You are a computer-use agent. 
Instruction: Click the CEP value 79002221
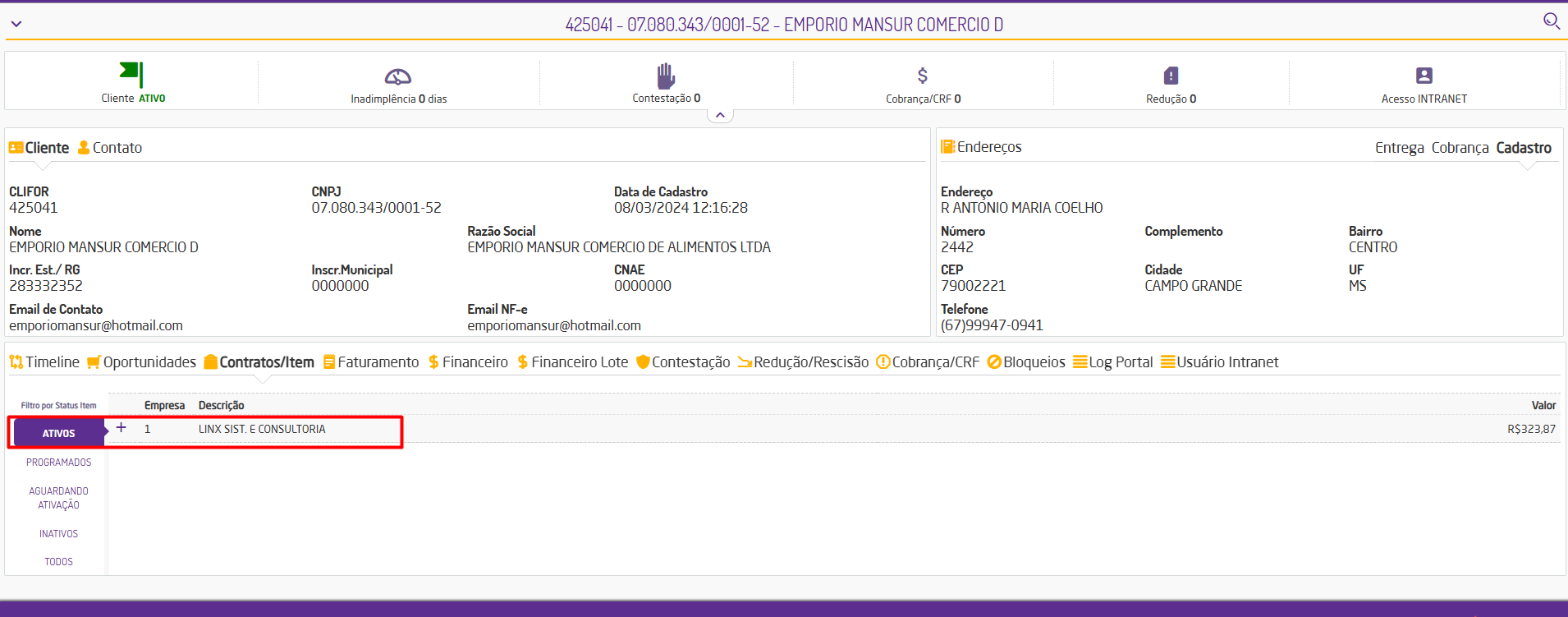[973, 286]
